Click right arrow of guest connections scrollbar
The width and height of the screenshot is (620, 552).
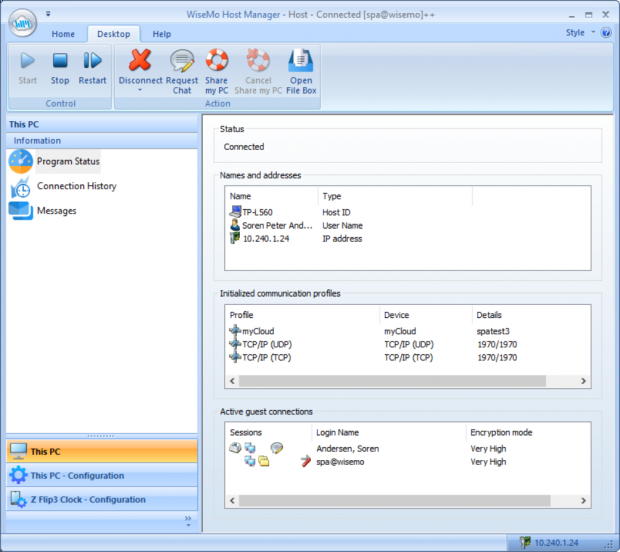click(583, 501)
